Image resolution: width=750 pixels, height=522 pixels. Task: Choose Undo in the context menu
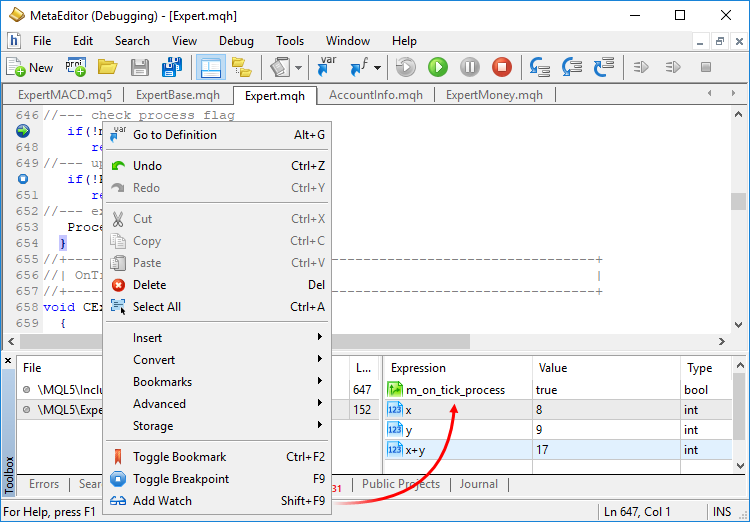point(218,166)
